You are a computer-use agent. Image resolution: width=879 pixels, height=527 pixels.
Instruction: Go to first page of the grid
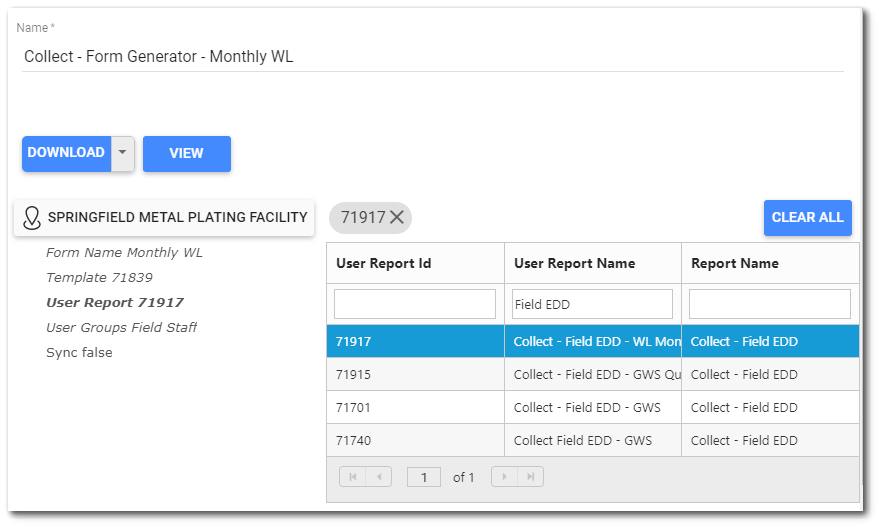point(353,477)
